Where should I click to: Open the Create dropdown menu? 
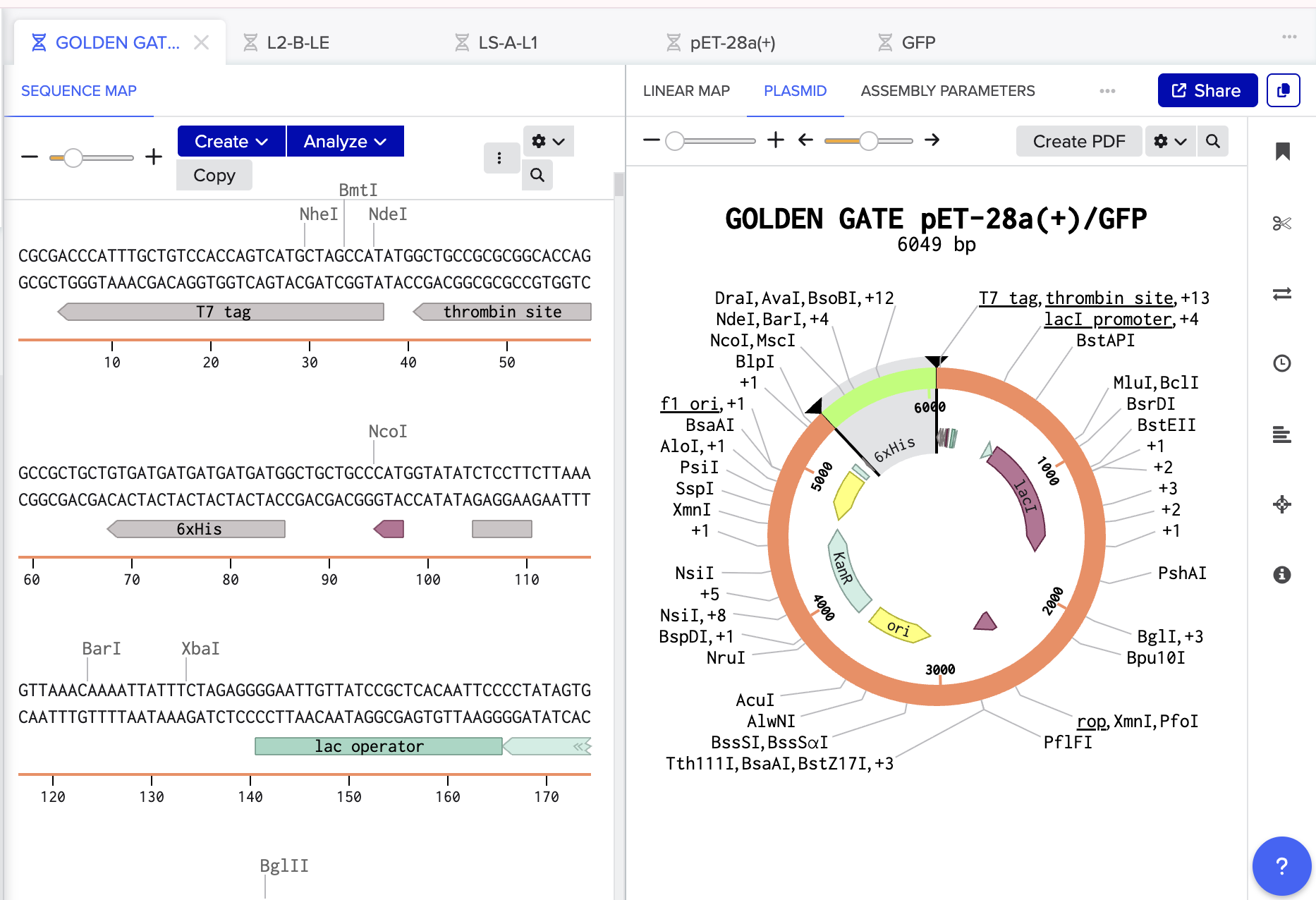(x=231, y=141)
